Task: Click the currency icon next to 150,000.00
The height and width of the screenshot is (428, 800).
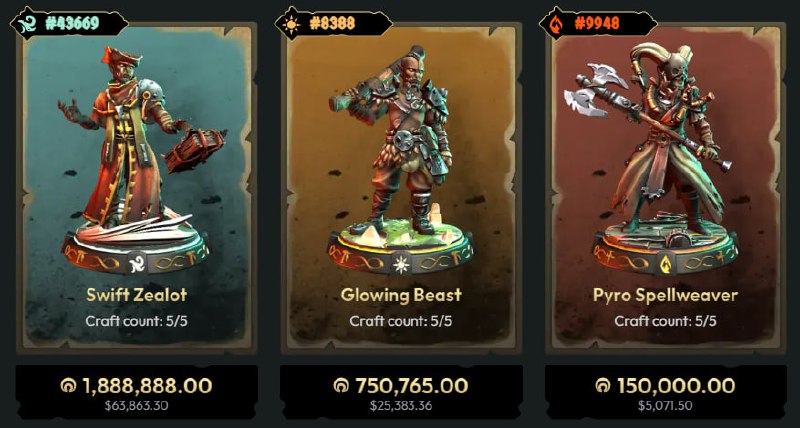Action: click(603, 386)
